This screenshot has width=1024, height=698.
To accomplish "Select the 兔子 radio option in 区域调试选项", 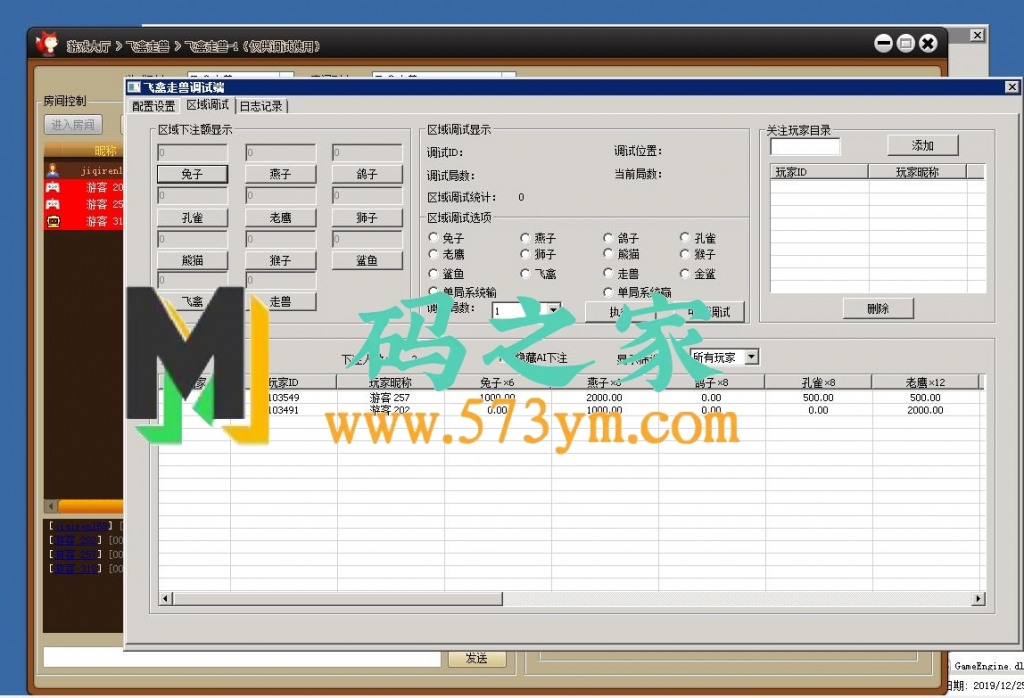I will coord(433,237).
